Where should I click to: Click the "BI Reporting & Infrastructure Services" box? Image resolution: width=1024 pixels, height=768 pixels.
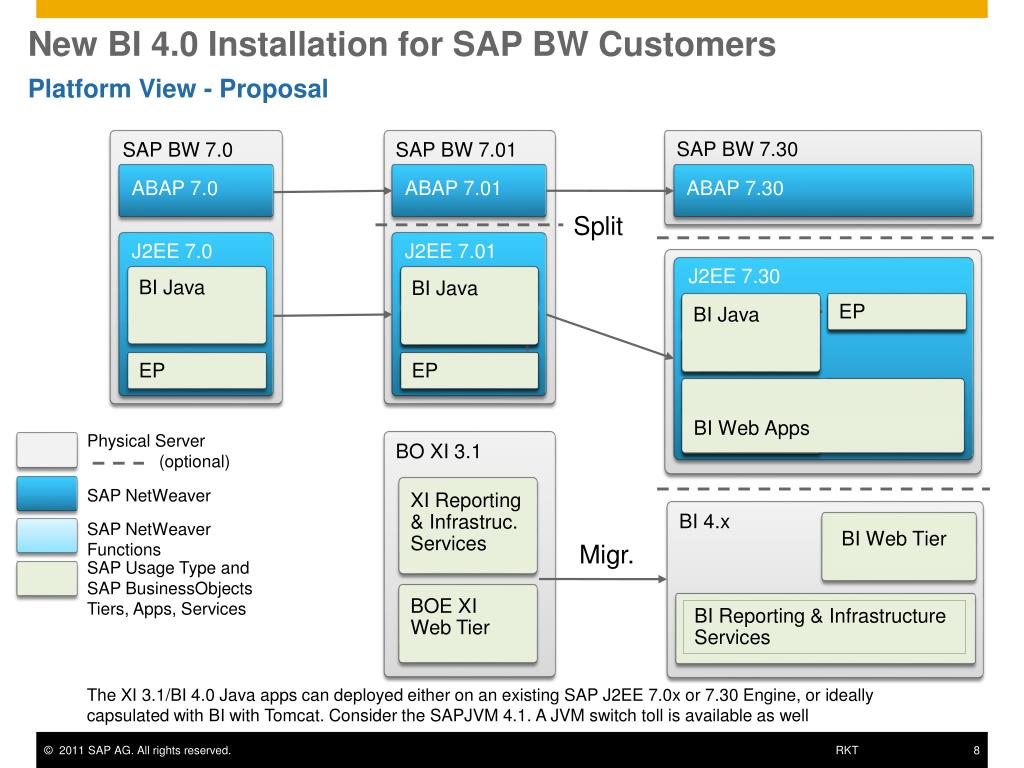point(825,628)
